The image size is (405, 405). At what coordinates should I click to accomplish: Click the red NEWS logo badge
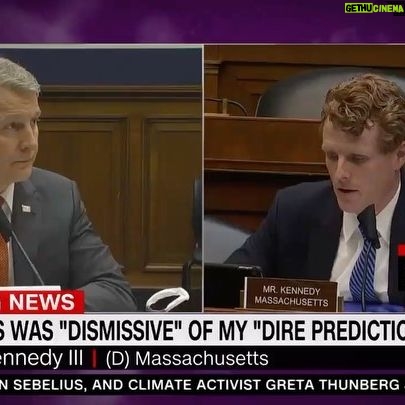coord(41,302)
